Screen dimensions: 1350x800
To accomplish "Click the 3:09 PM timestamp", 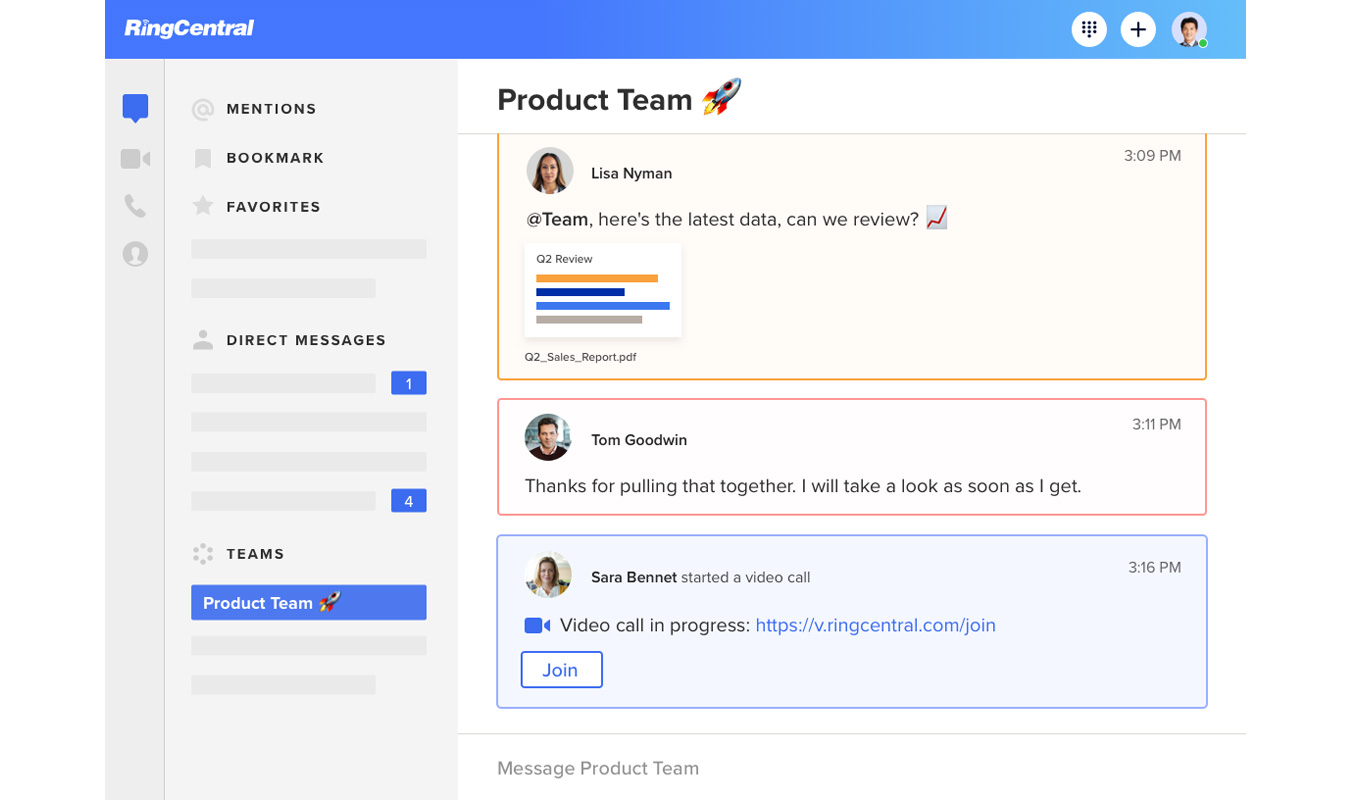I will [1152, 156].
